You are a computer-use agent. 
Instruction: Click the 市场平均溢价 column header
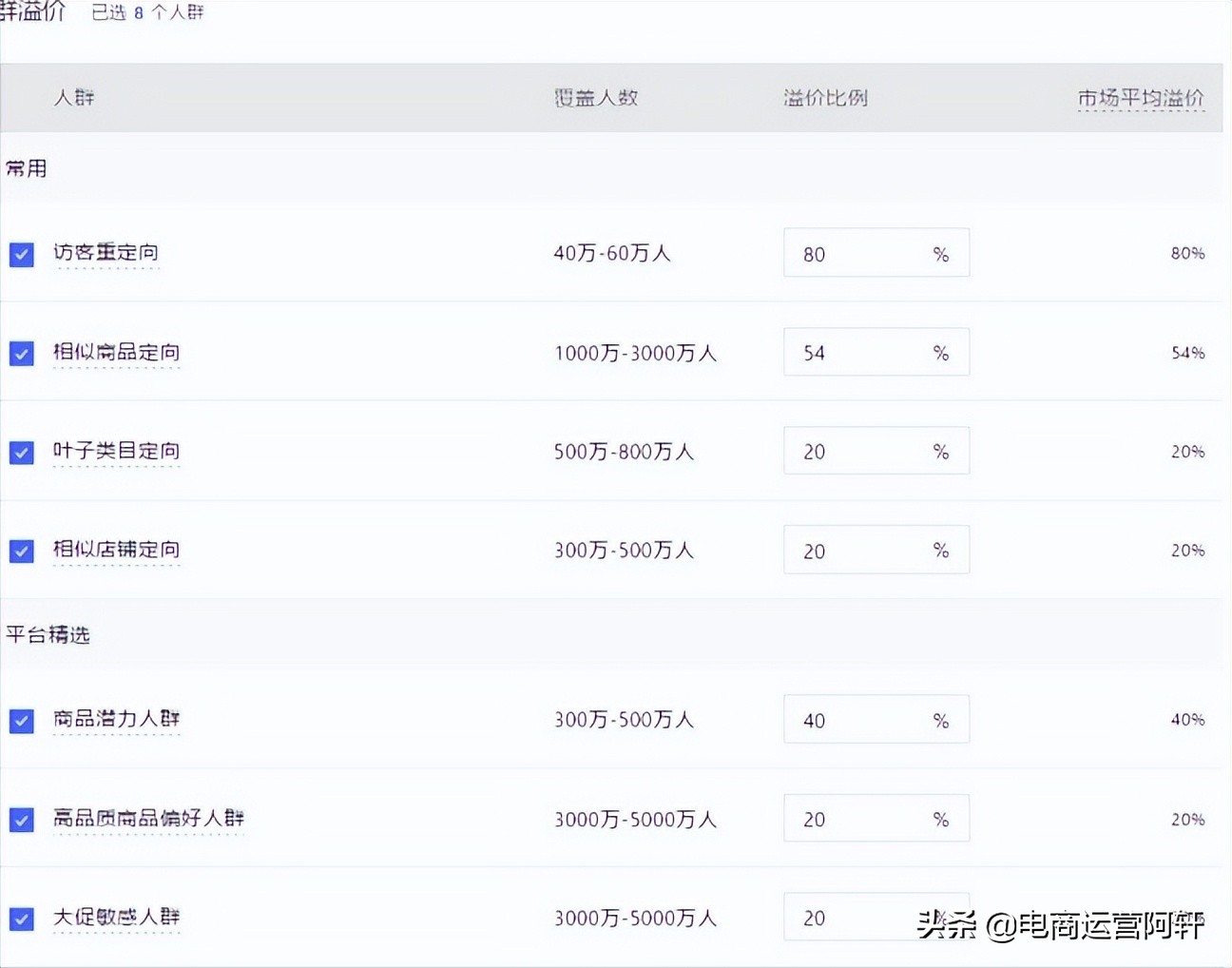1141,98
